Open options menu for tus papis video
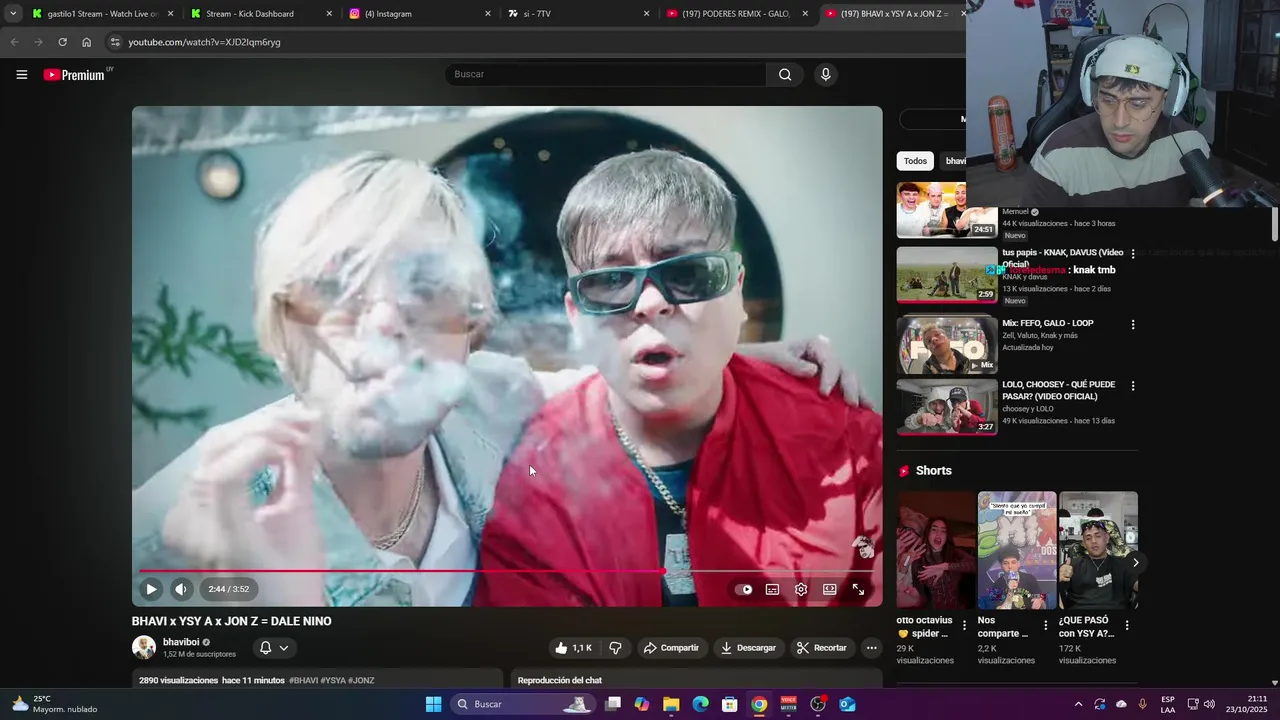This screenshot has height=720, width=1280. (x=1133, y=254)
